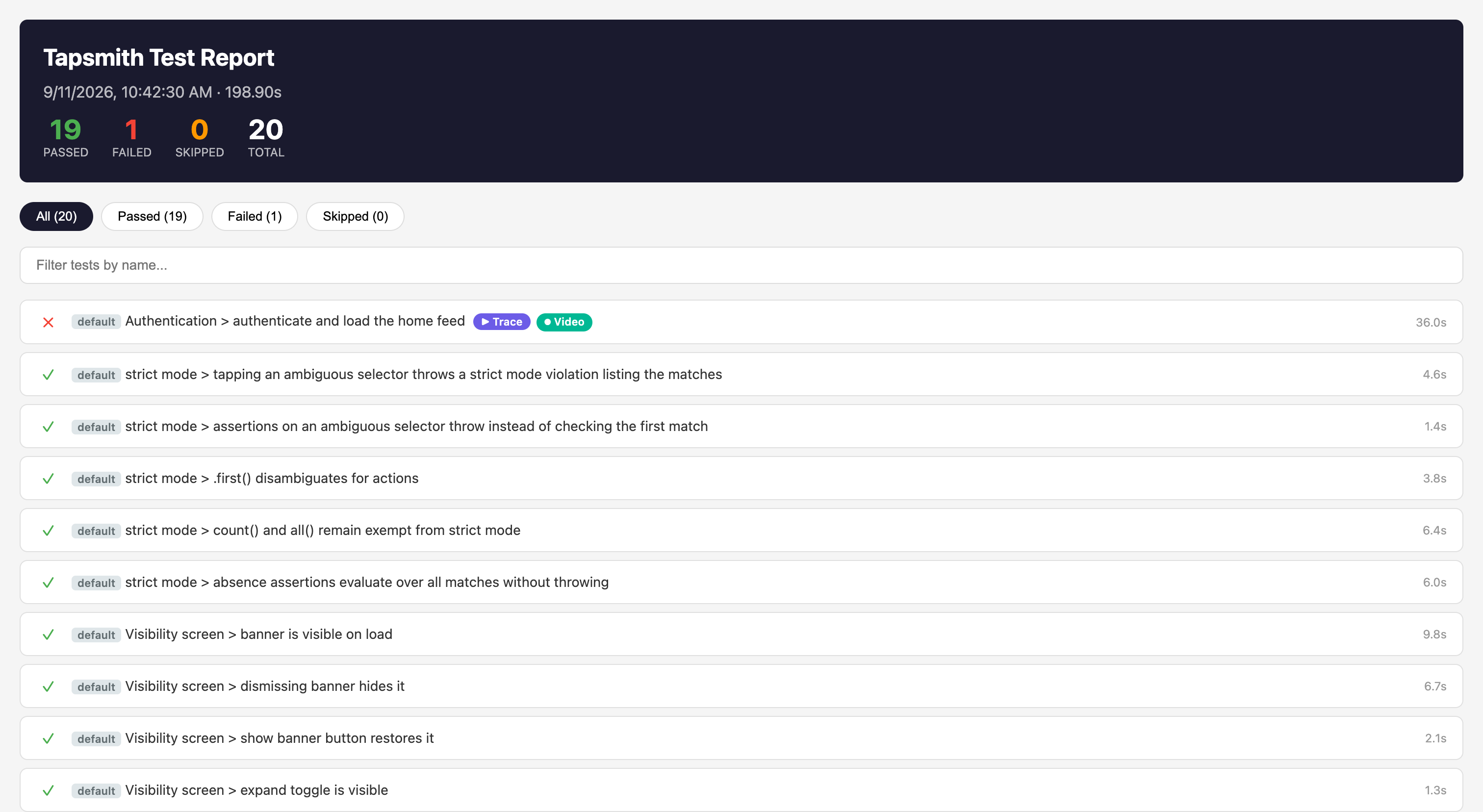This screenshot has width=1483, height=812.
Task: Expand Authentication > authenticate and load home feed
Action: [x=741, y=322]
